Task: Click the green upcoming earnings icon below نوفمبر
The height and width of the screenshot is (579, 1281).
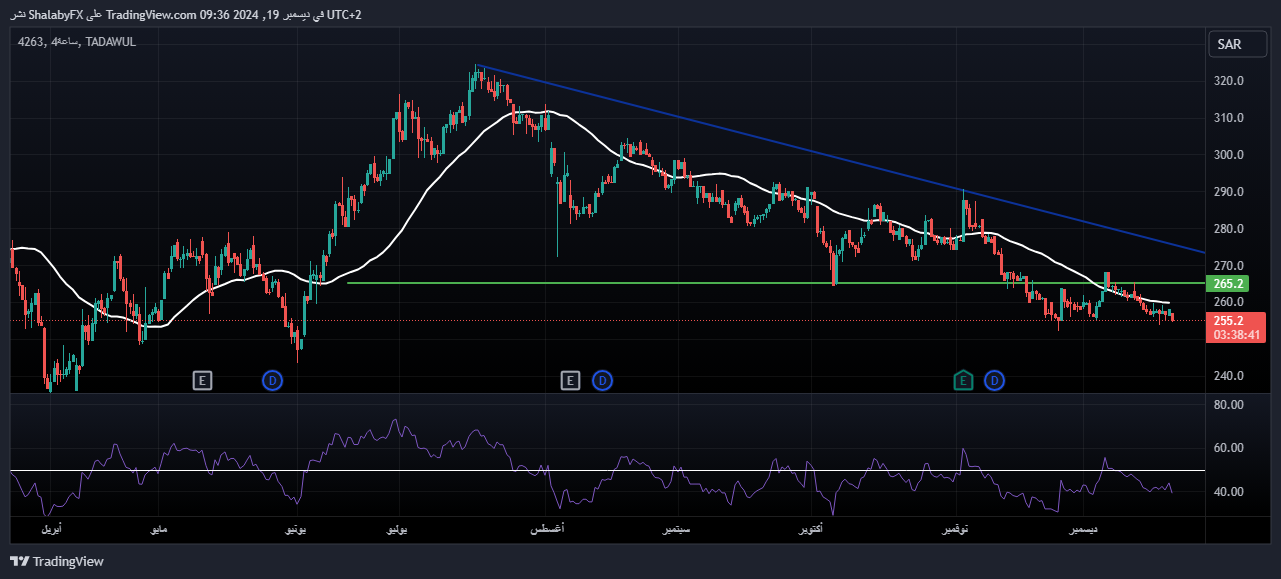Action: 962,380
